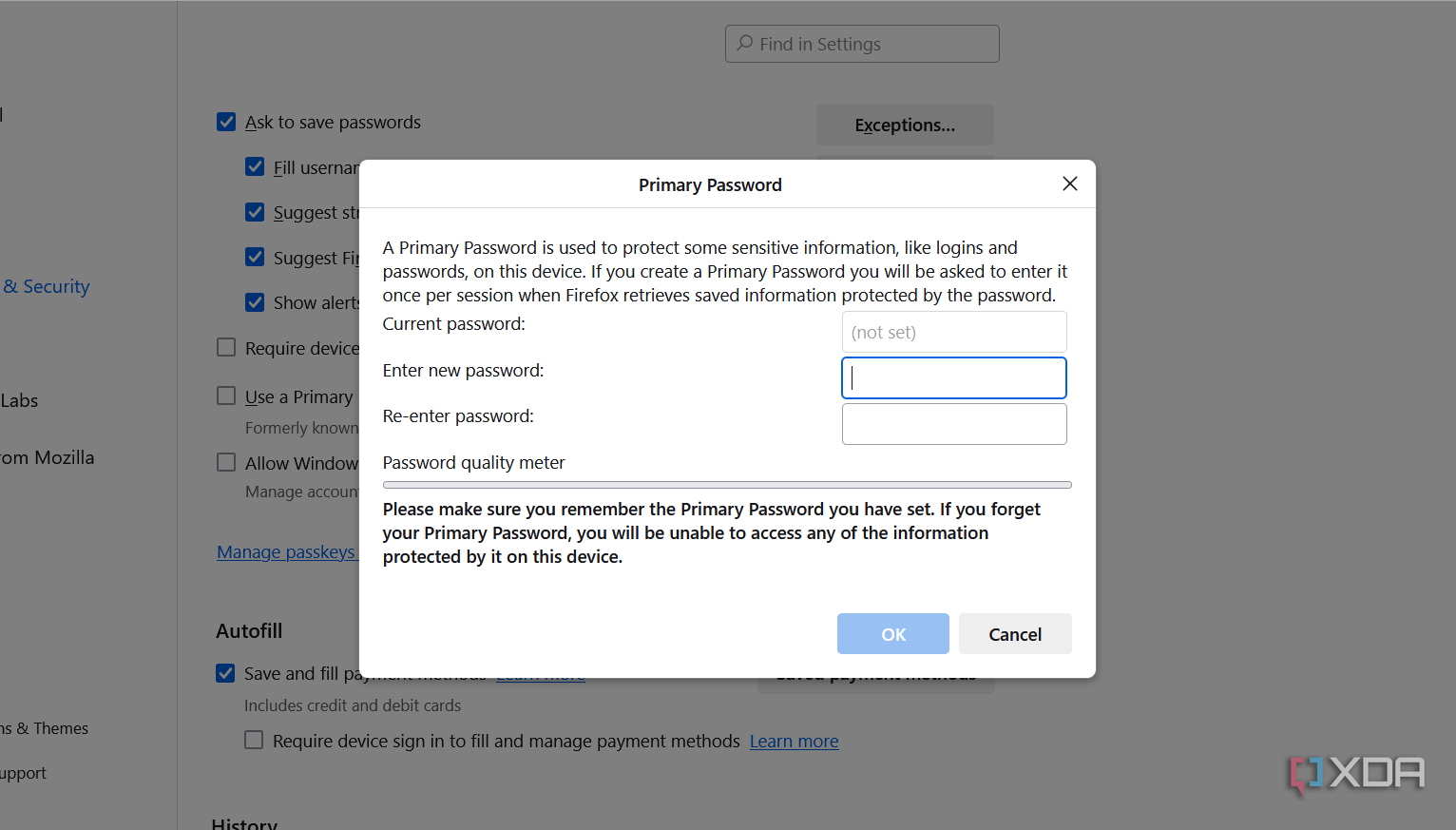Image resolution: width=1456 pixels, height=830 pixels.
Task: Uncheck Ask to save passwords
Action: (x=225, y=122)
